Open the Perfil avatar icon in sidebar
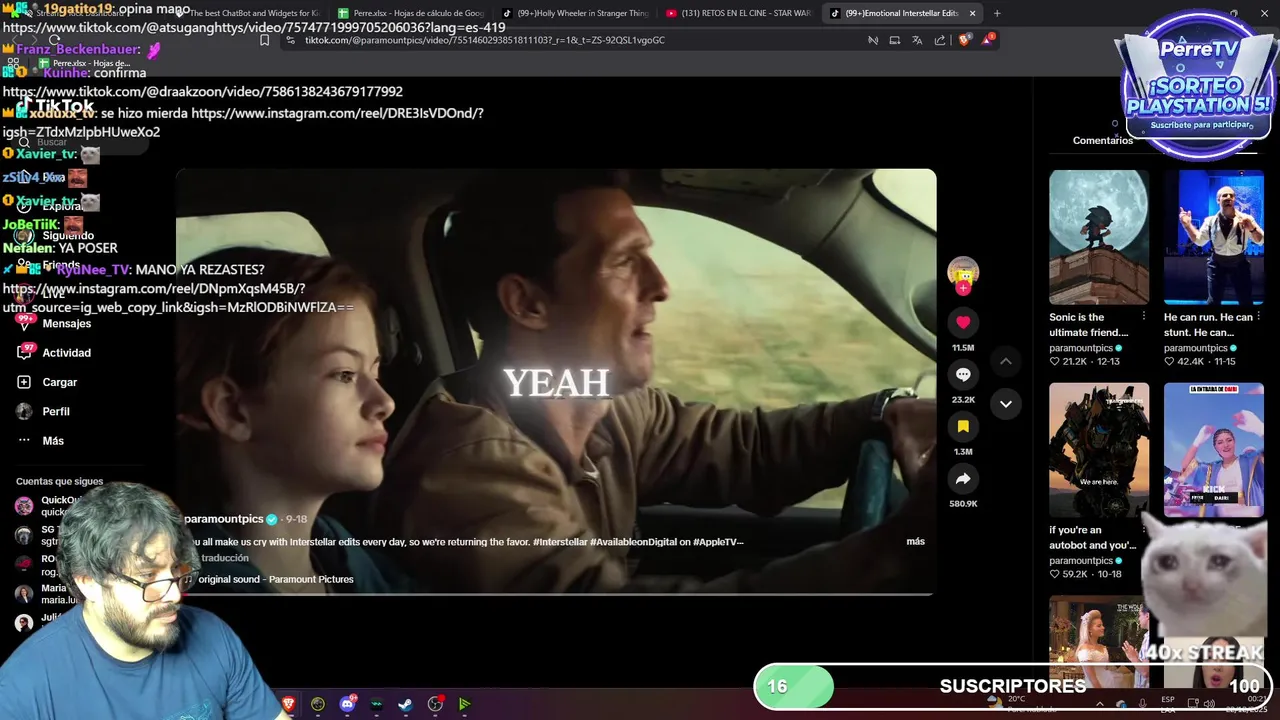This screenshot has width=1280, height=720. (24, 411)
